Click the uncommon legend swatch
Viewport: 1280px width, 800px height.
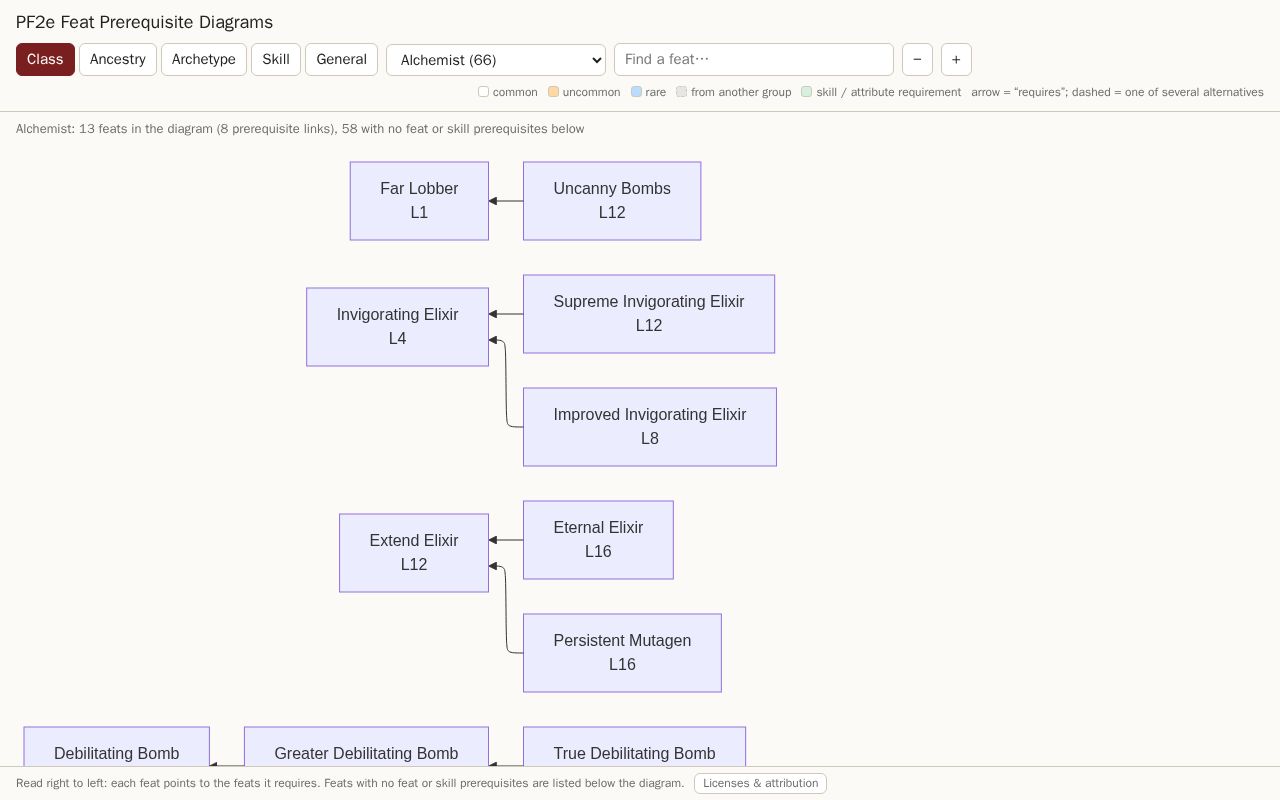click(x=554, y=92)
